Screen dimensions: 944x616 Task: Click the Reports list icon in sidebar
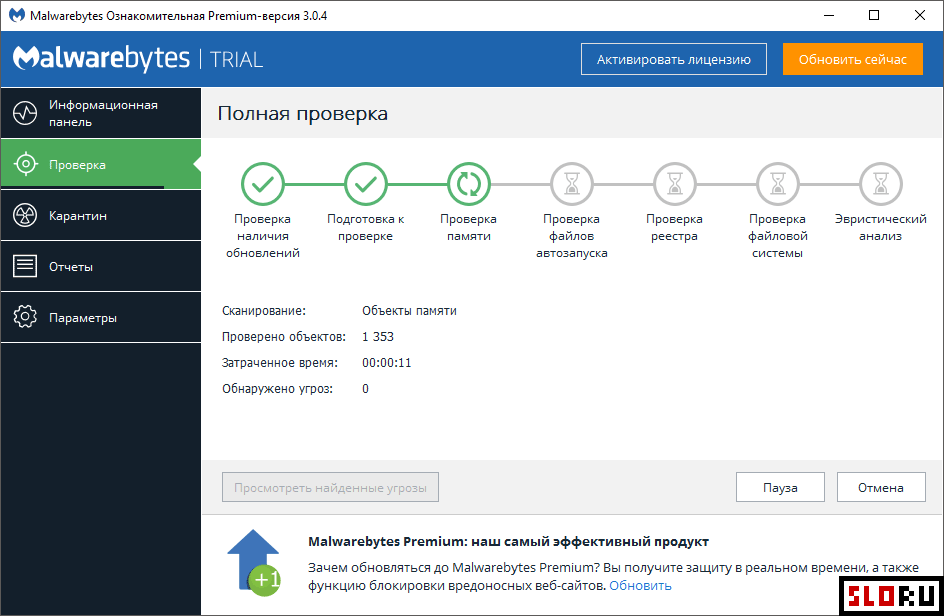click(x=25, y=266)
